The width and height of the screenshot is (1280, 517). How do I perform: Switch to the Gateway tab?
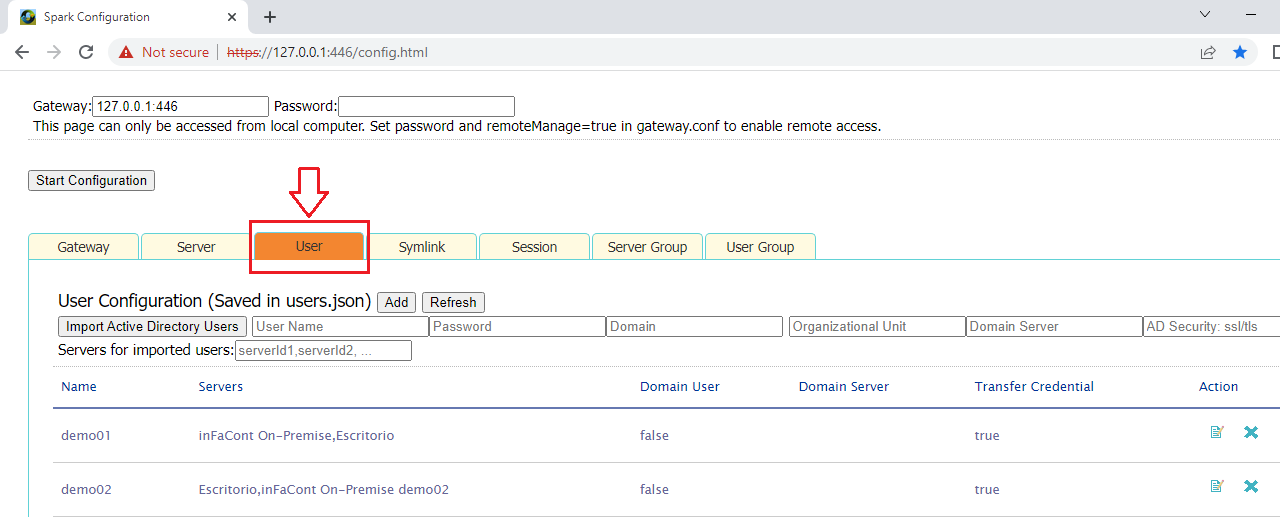coord(84,247)
